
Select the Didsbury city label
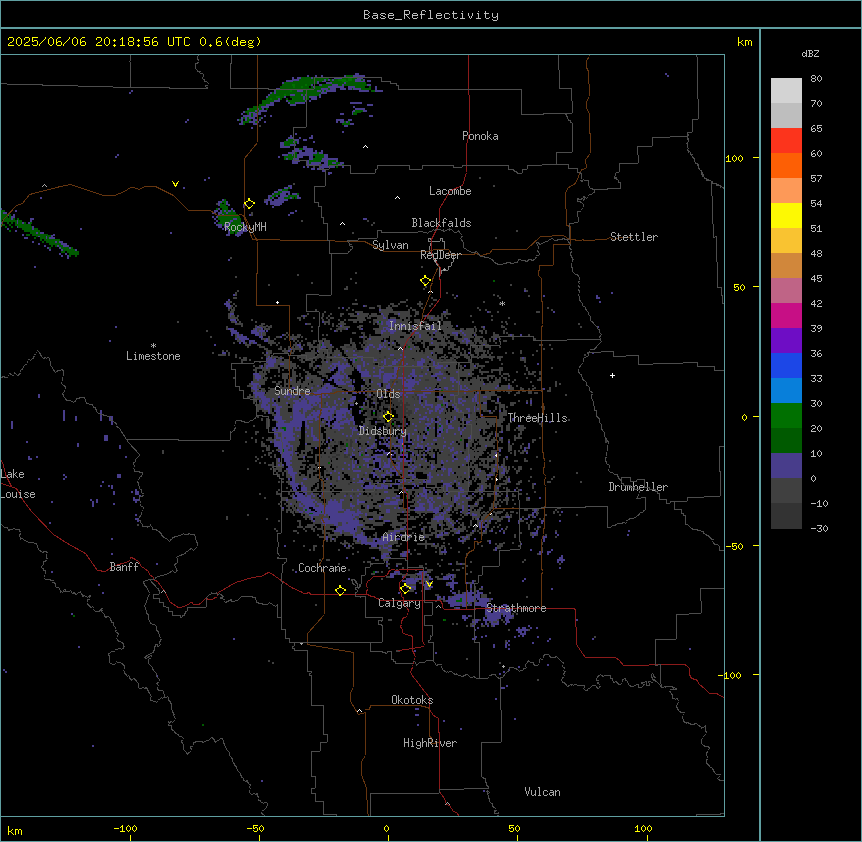pos(383,431)
